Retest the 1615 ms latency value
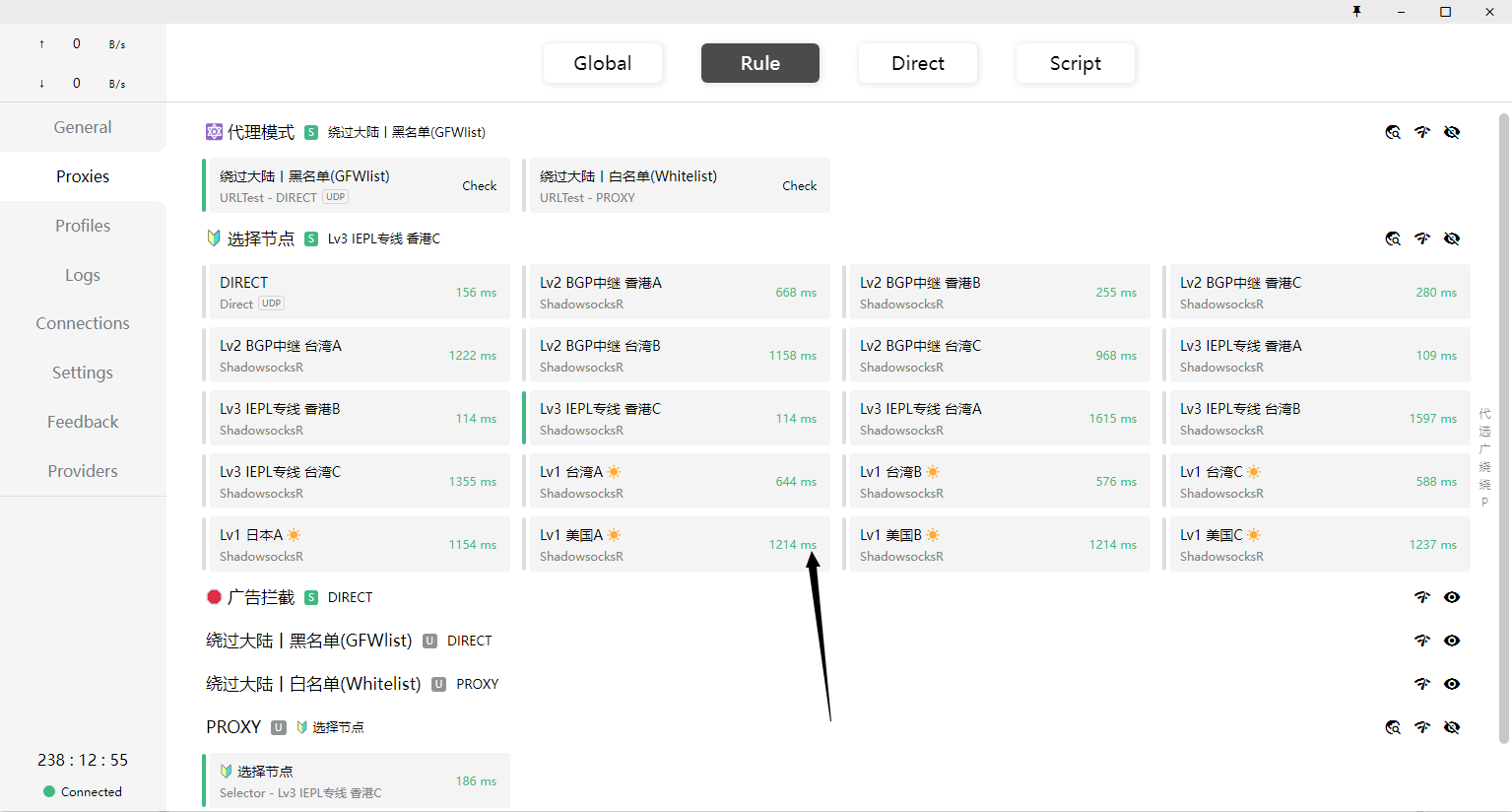Image resolution: width=1512 pixels, height=812 pixels. pyautogui.click(x=1112, y=419)
